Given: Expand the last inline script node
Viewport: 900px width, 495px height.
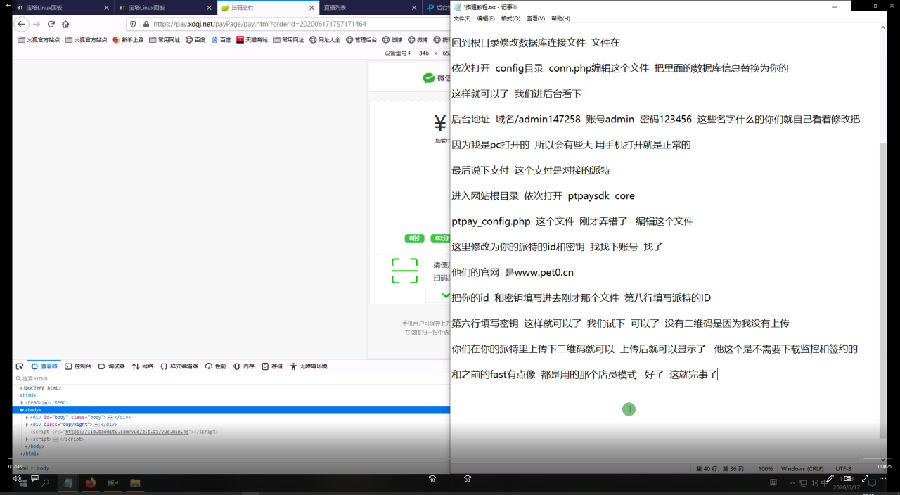Looking at the screenshot, I should coord(28,439).
